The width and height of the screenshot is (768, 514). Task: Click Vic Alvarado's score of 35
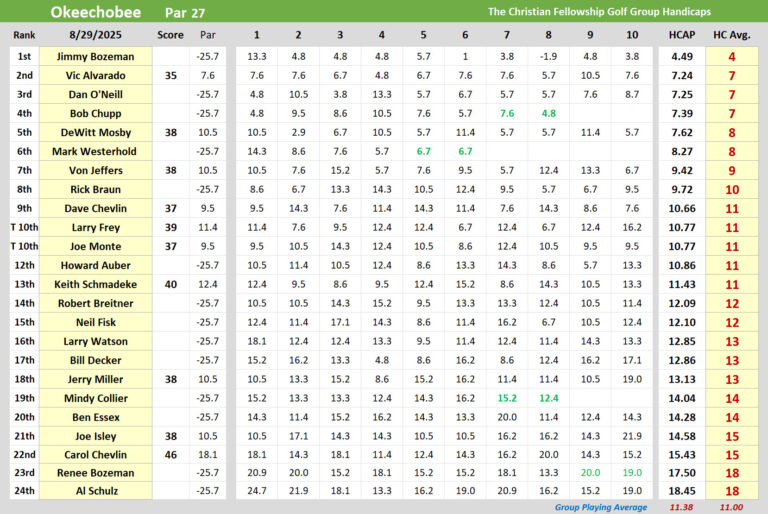[x=170, y=75]
